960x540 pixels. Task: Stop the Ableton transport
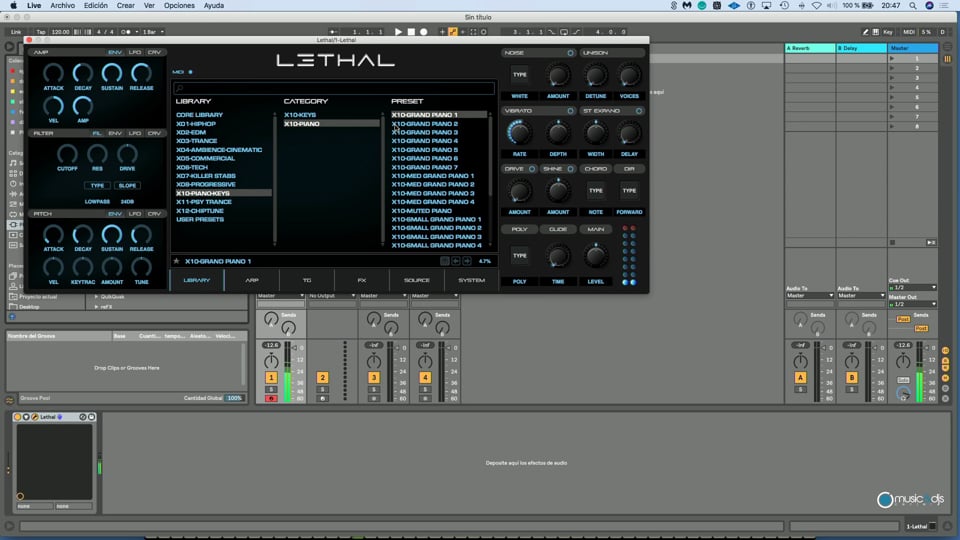[x=411, y=32]
